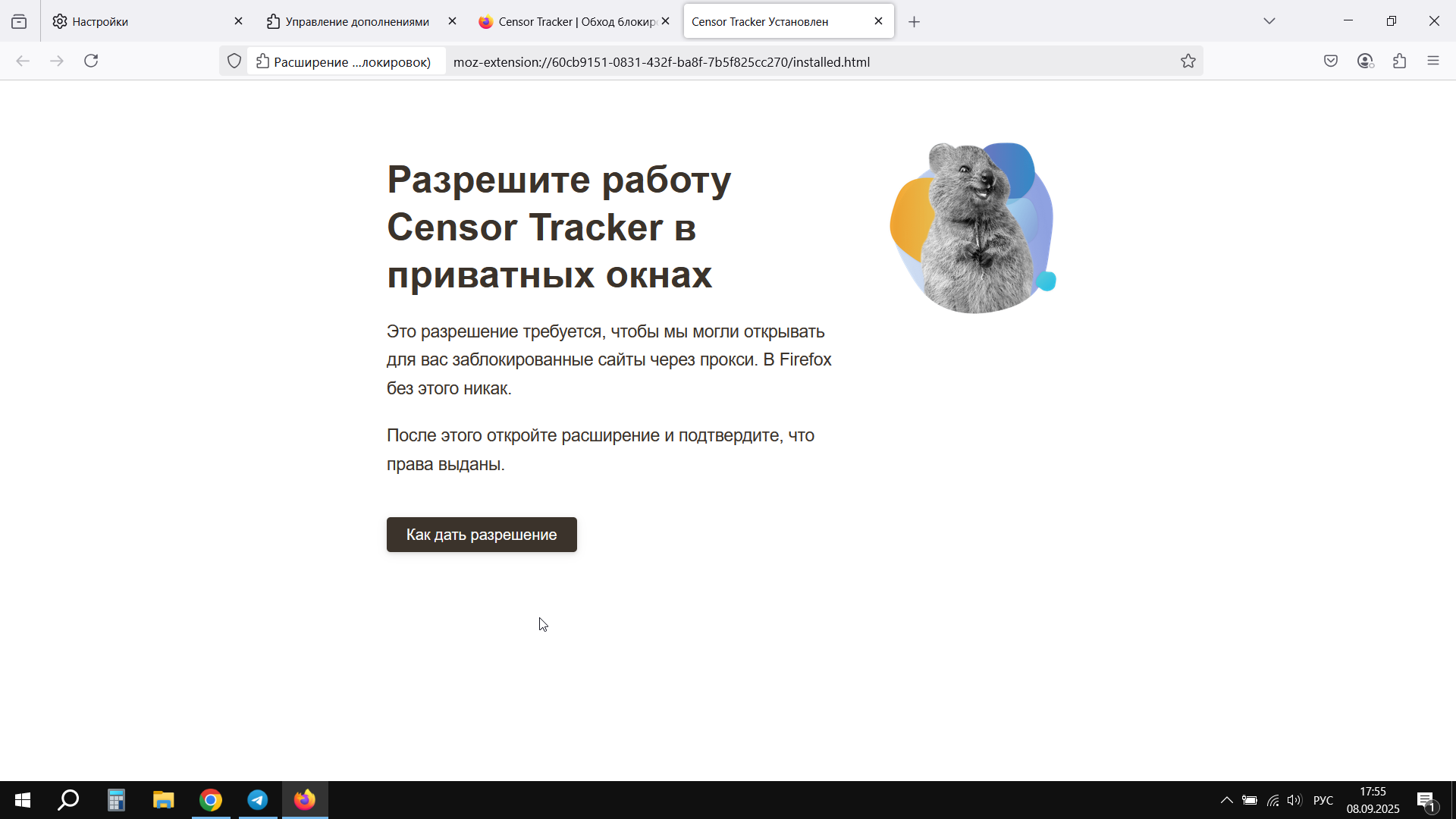The height and width of the screenshot is (819, 1456).
Task: Minimize the Firefox window
Action: point(1348,21)
